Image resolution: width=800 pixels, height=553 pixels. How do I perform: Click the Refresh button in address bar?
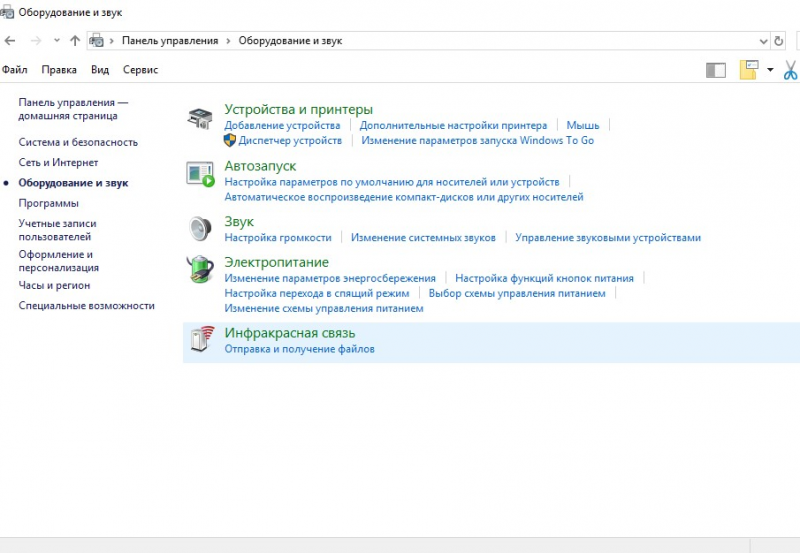[x=779, y=41]
